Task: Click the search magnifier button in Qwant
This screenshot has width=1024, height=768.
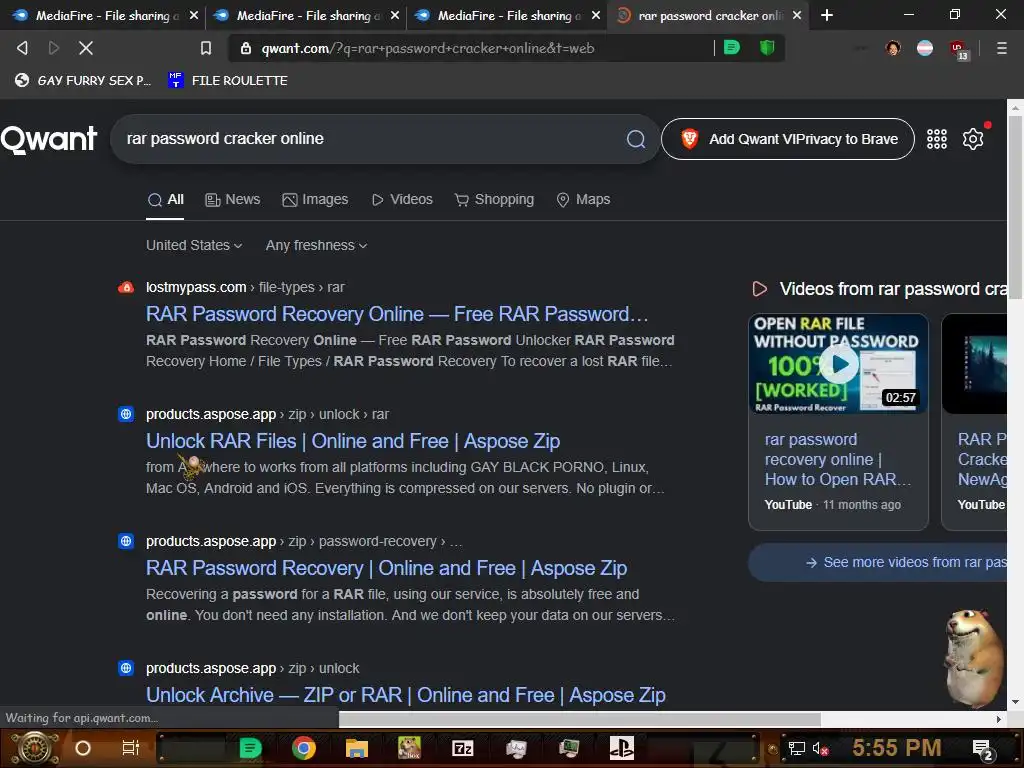Action: tap(635, 138)
